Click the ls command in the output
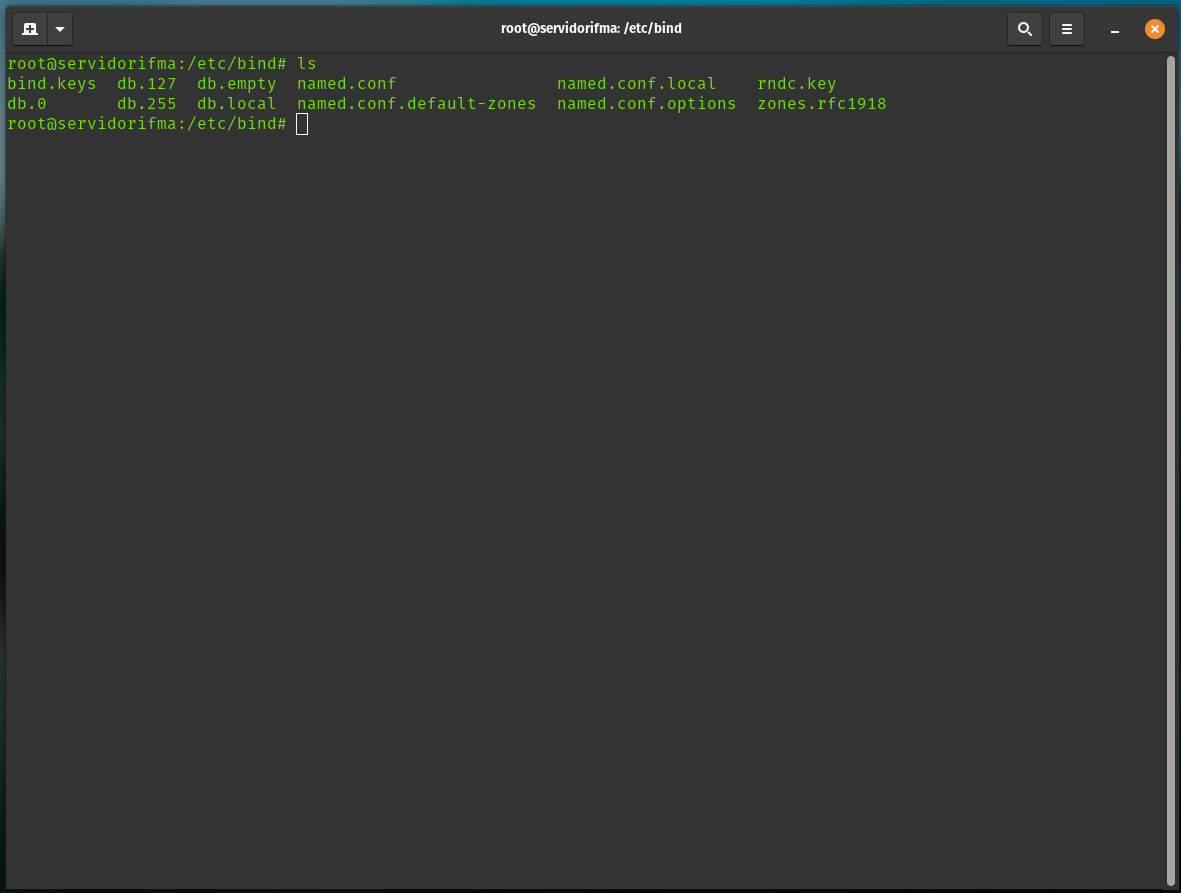 (x=310, y=63)
